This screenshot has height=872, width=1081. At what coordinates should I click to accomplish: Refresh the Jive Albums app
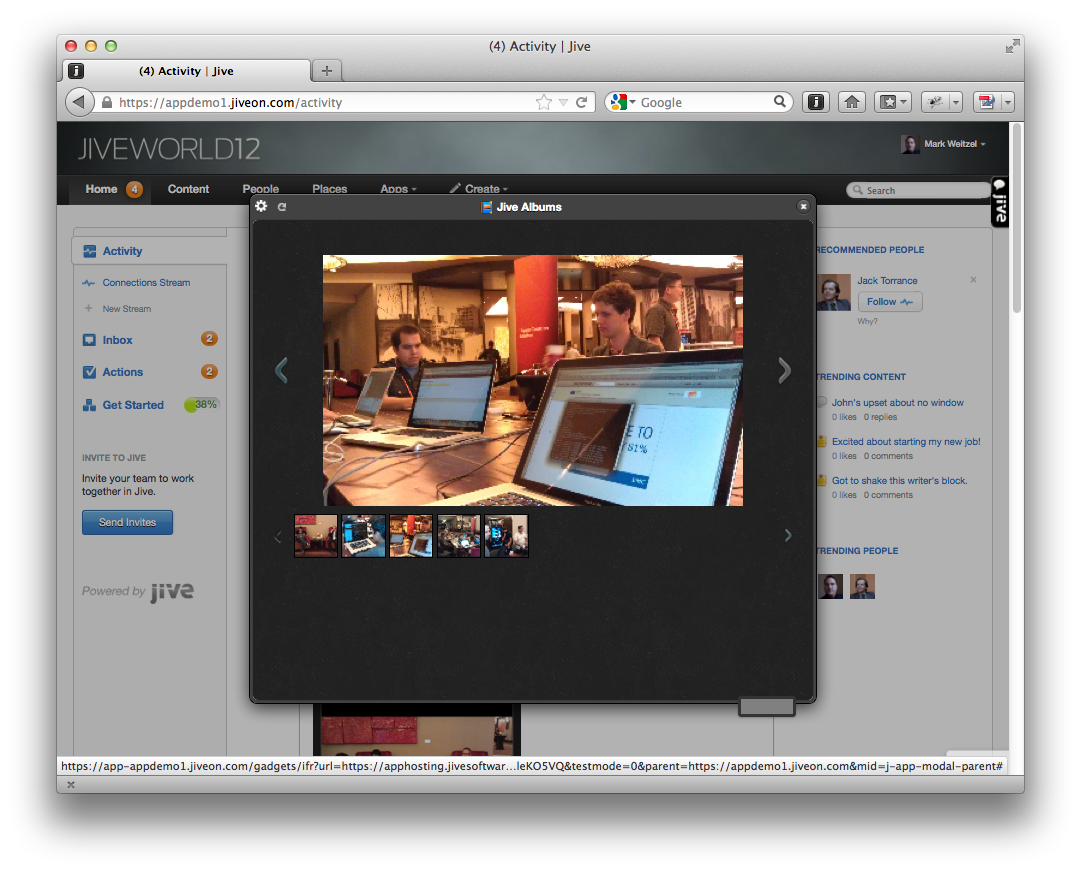click(x=282, y=207)
